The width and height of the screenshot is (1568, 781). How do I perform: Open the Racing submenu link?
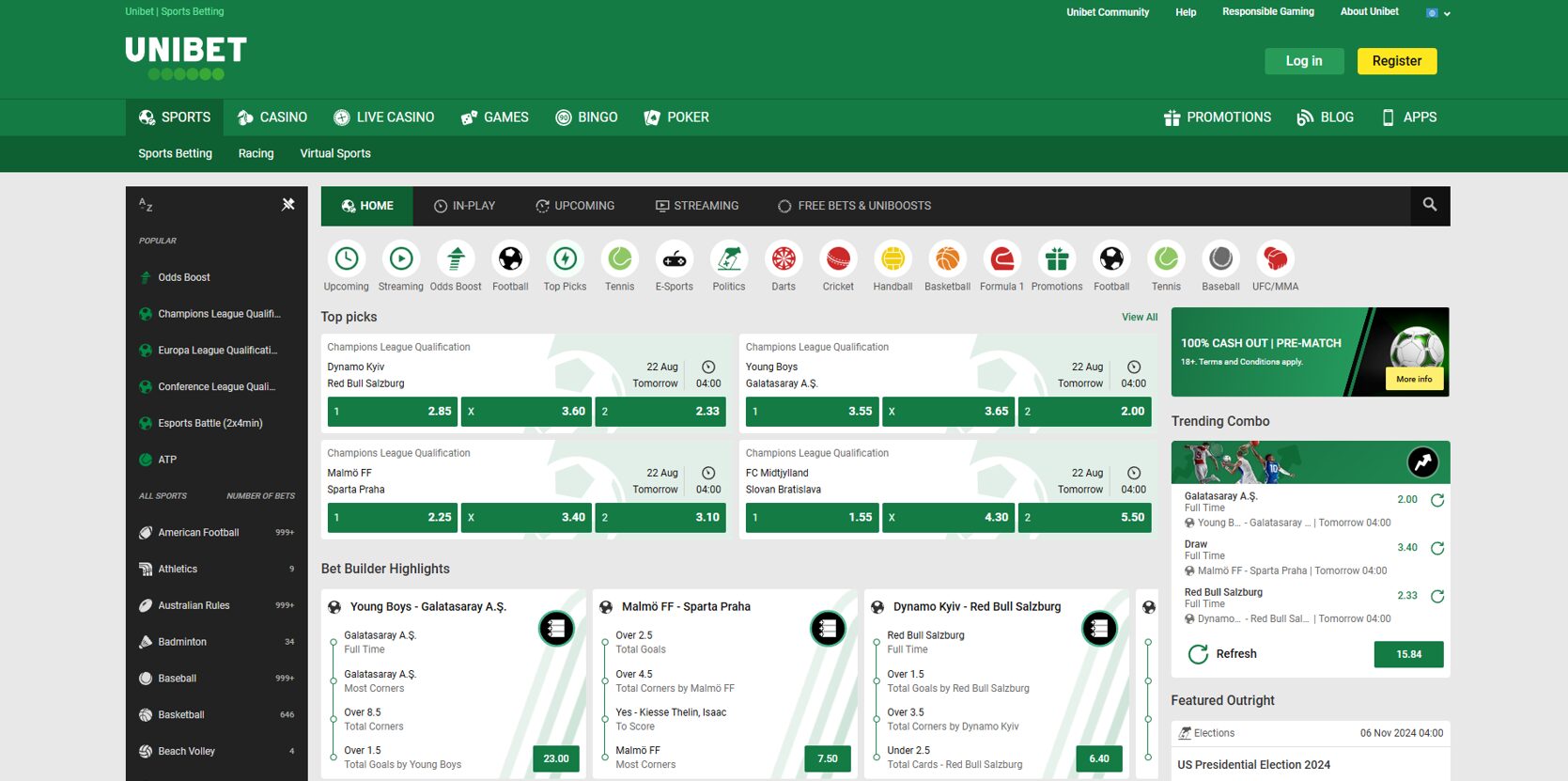coord(256,153)
